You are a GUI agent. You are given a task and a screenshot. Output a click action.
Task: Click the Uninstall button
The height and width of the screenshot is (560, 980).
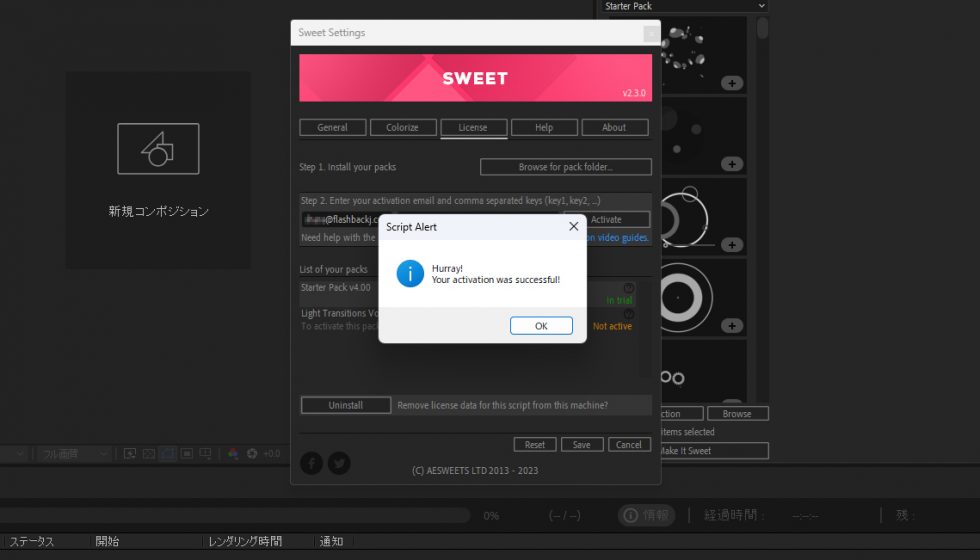click(346, 405)
